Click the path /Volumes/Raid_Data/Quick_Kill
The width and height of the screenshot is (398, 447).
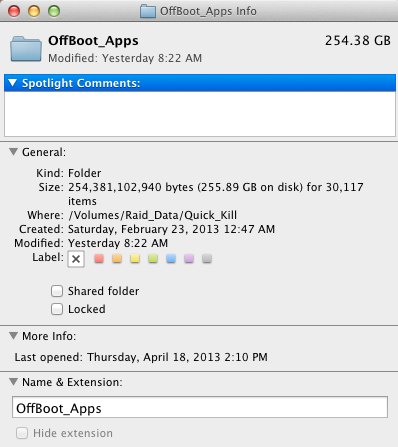click(x=152, y=215)
